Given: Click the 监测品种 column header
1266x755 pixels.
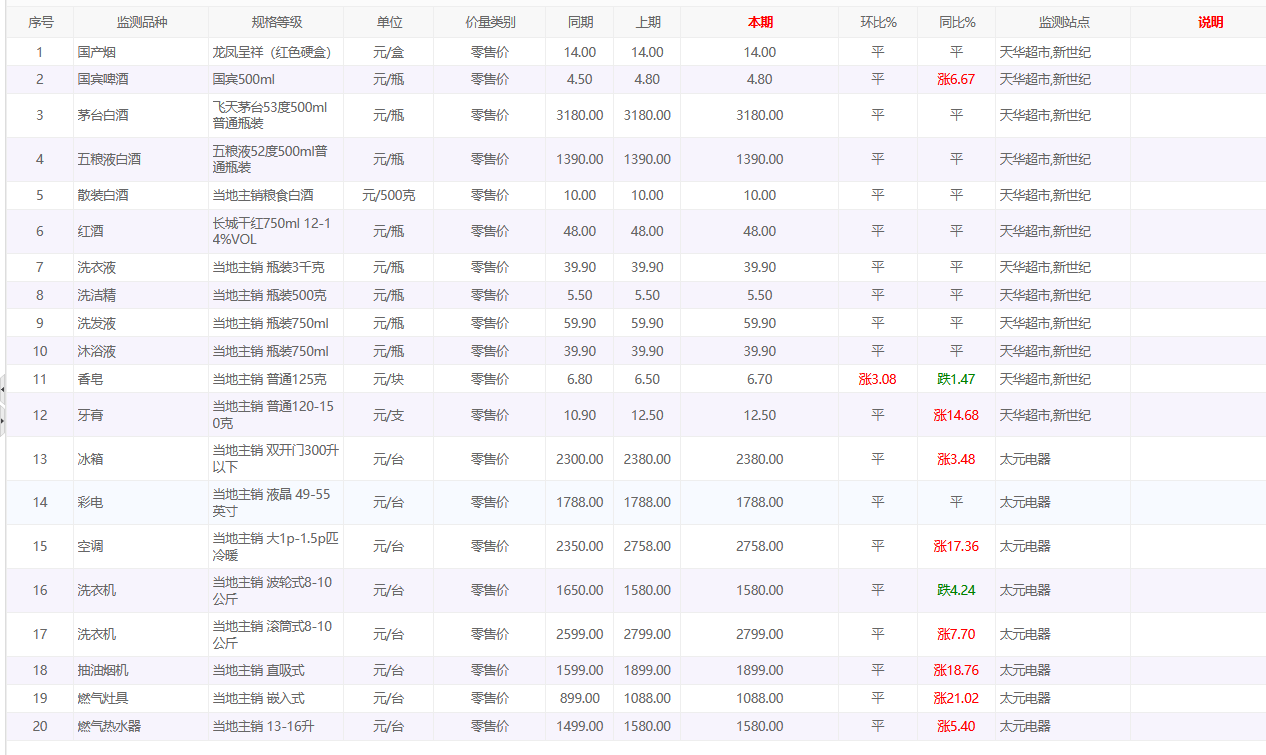Looking at the screenshot, I should click(141, 22).
